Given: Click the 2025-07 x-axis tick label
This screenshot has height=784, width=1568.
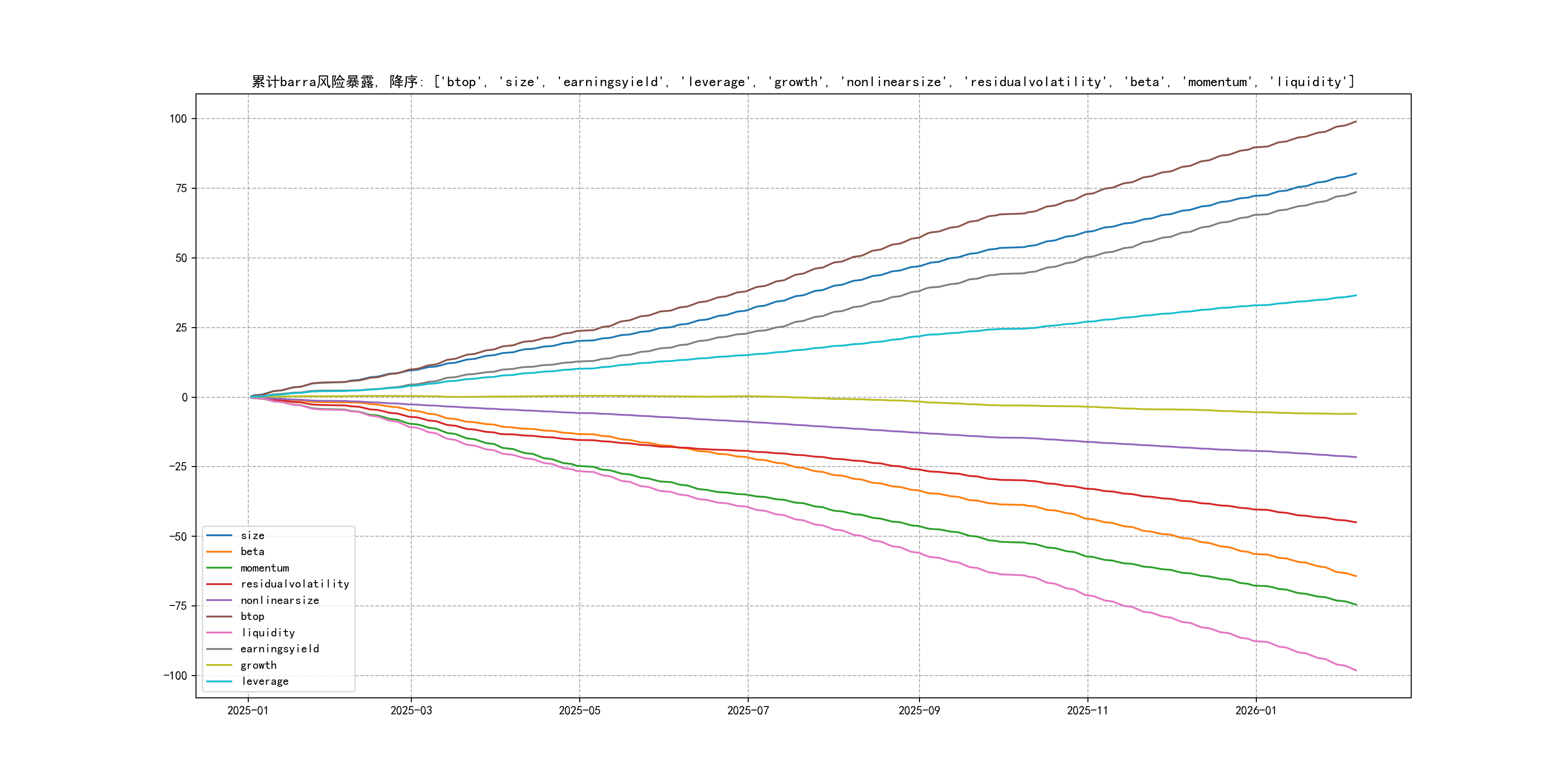Looking at the screenshot, I should pos(748,710).
